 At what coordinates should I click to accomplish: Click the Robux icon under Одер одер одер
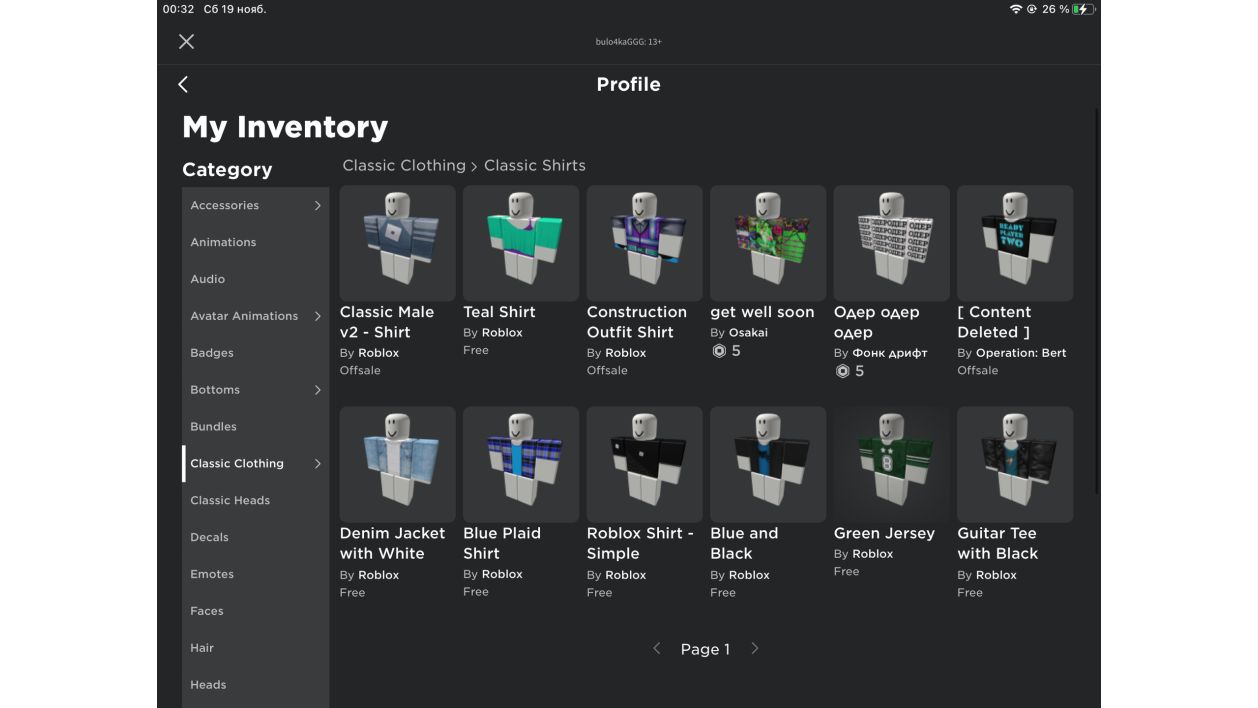[842, 371]
